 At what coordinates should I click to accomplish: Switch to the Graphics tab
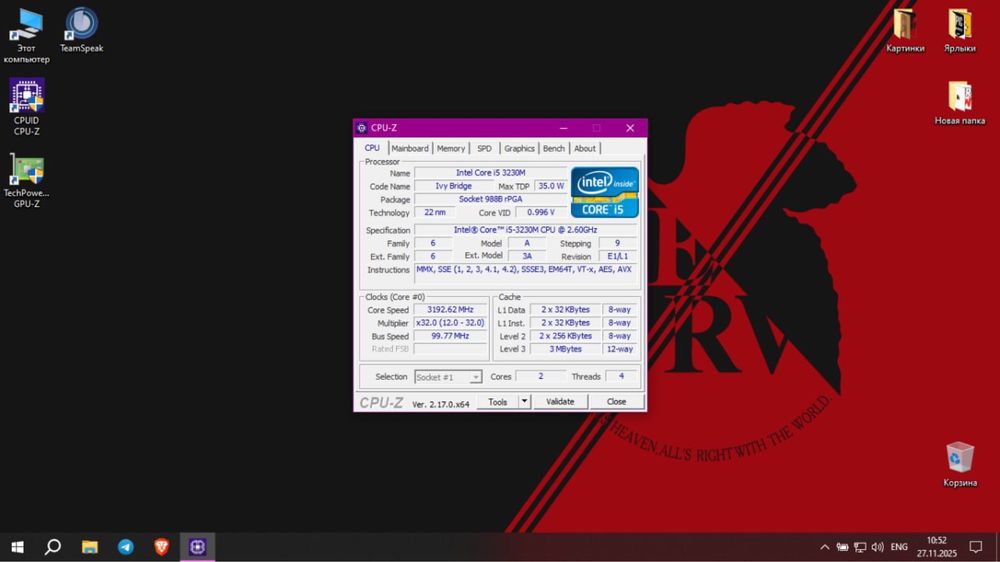[519, 149]
